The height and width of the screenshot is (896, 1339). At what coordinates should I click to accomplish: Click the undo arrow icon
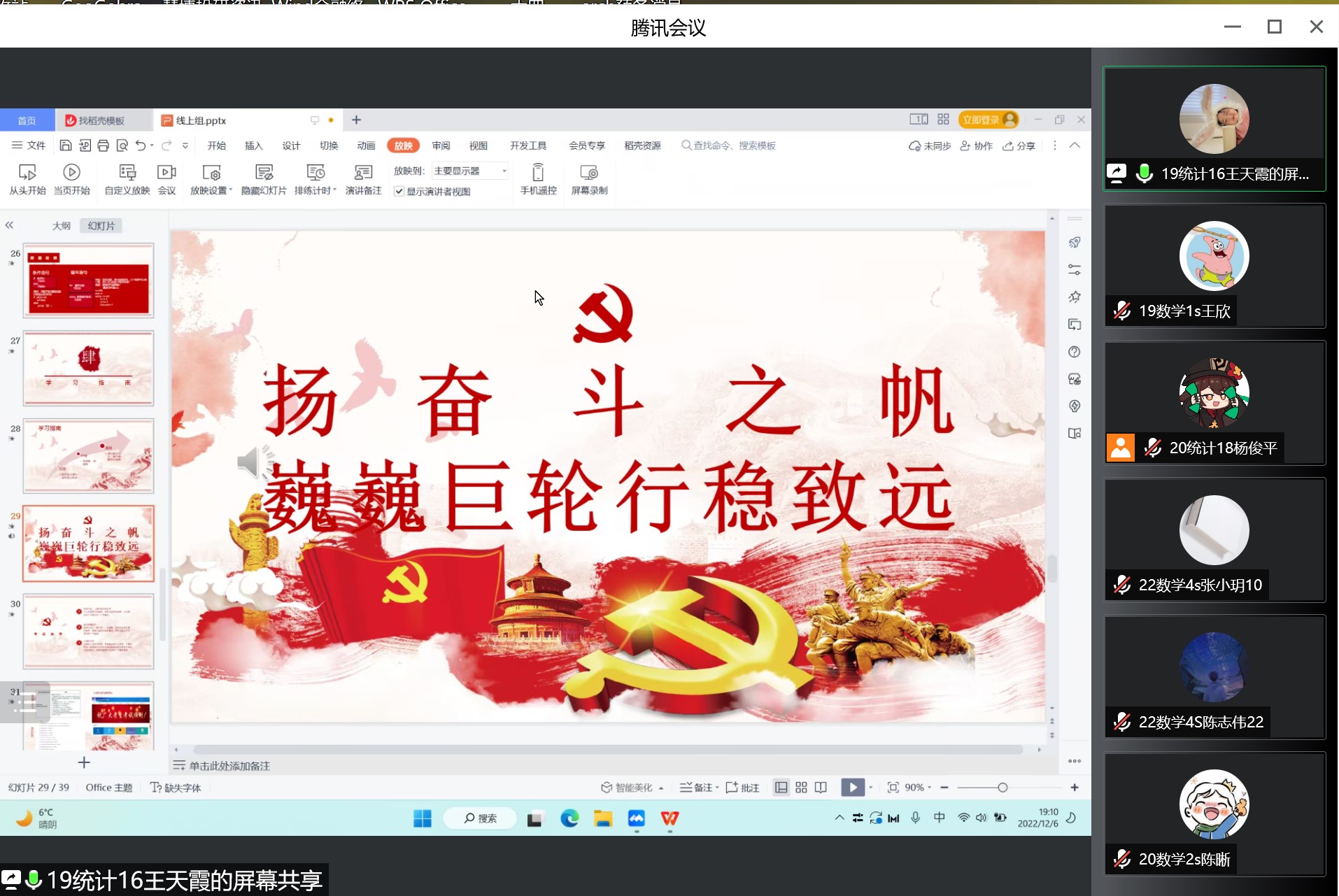point(141,145)
